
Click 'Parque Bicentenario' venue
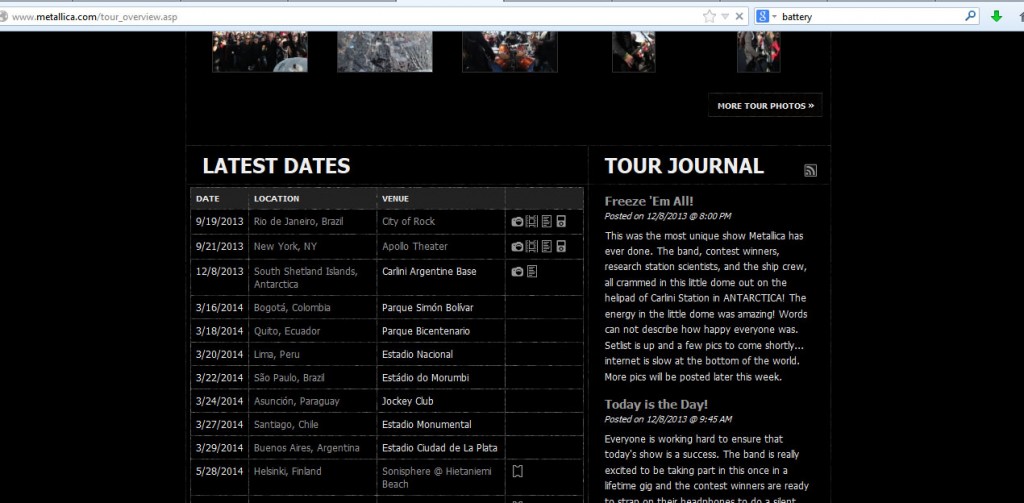426,331
